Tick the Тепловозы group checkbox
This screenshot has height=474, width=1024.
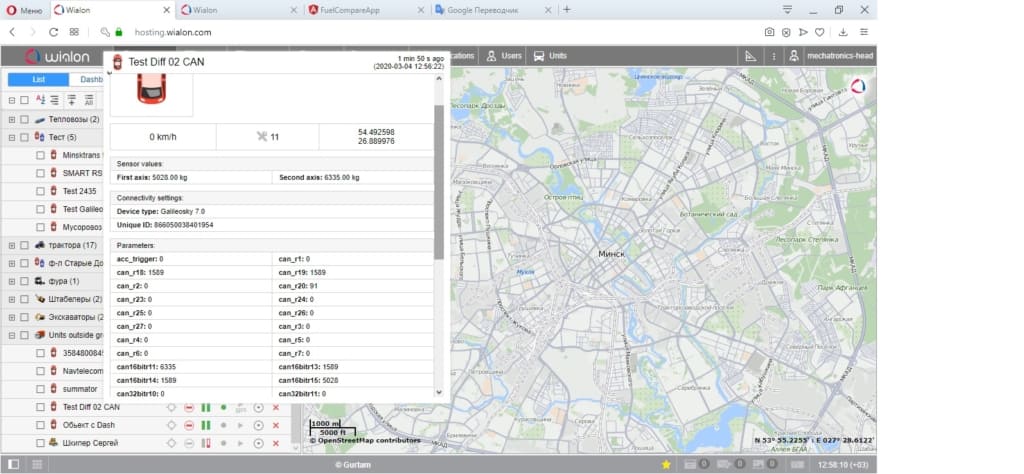point(24,119)
